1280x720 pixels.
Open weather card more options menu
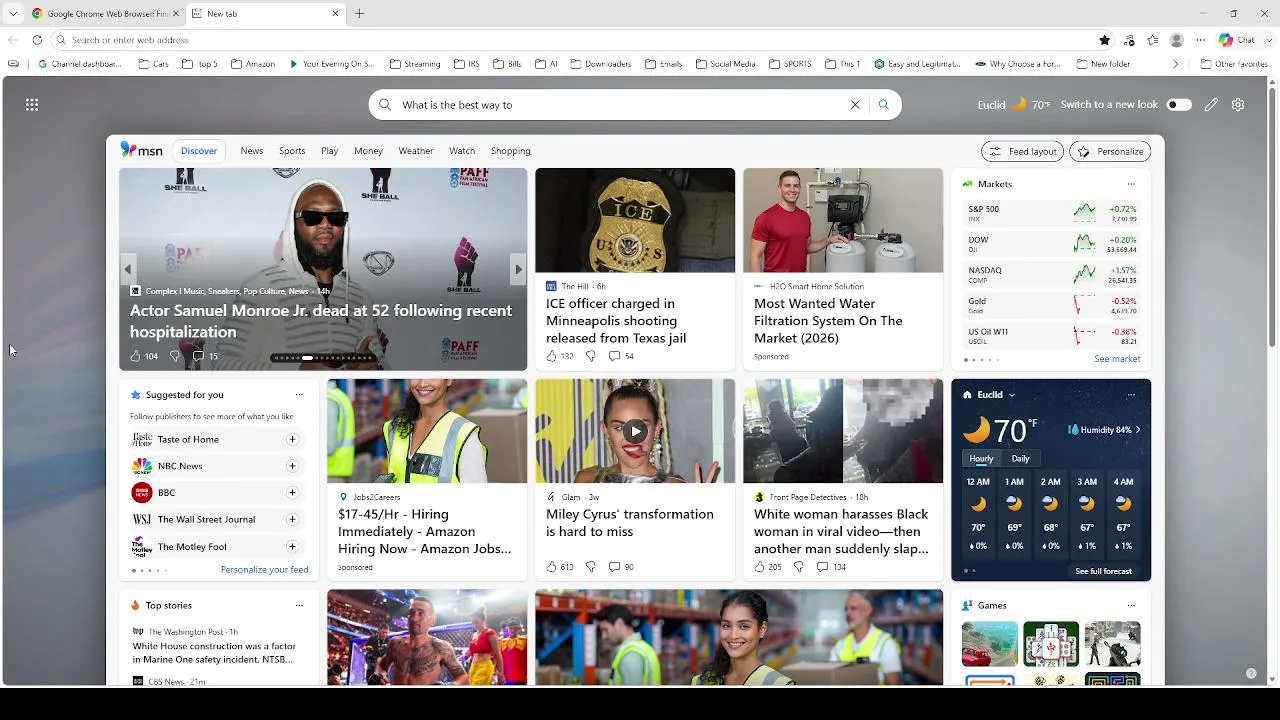click(x=1131, y=395)
